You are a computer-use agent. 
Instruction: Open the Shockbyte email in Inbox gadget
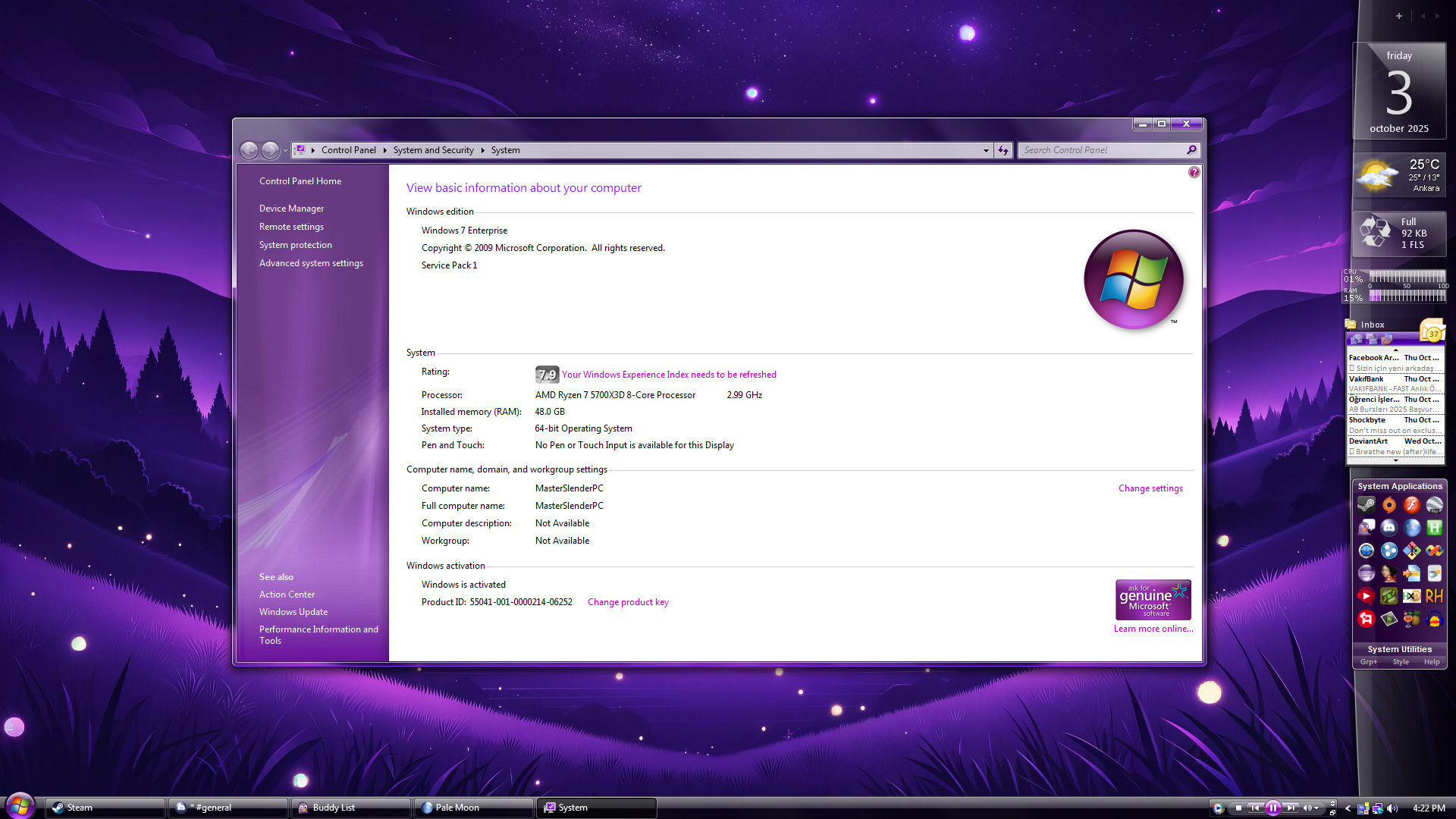(1395, 425)
